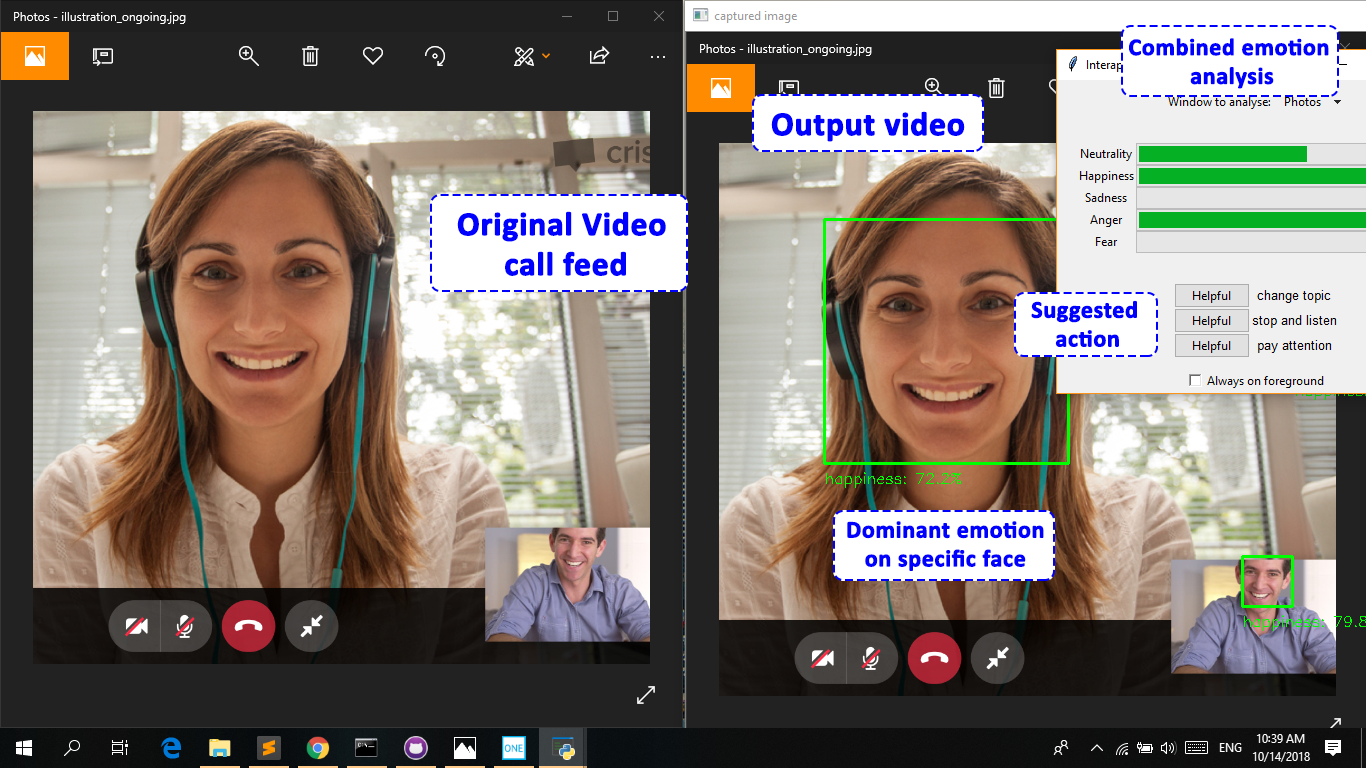Click the magnifier icon in the captured image window
The width and height of the screenshot is (1366, 768).
point(933,87)
